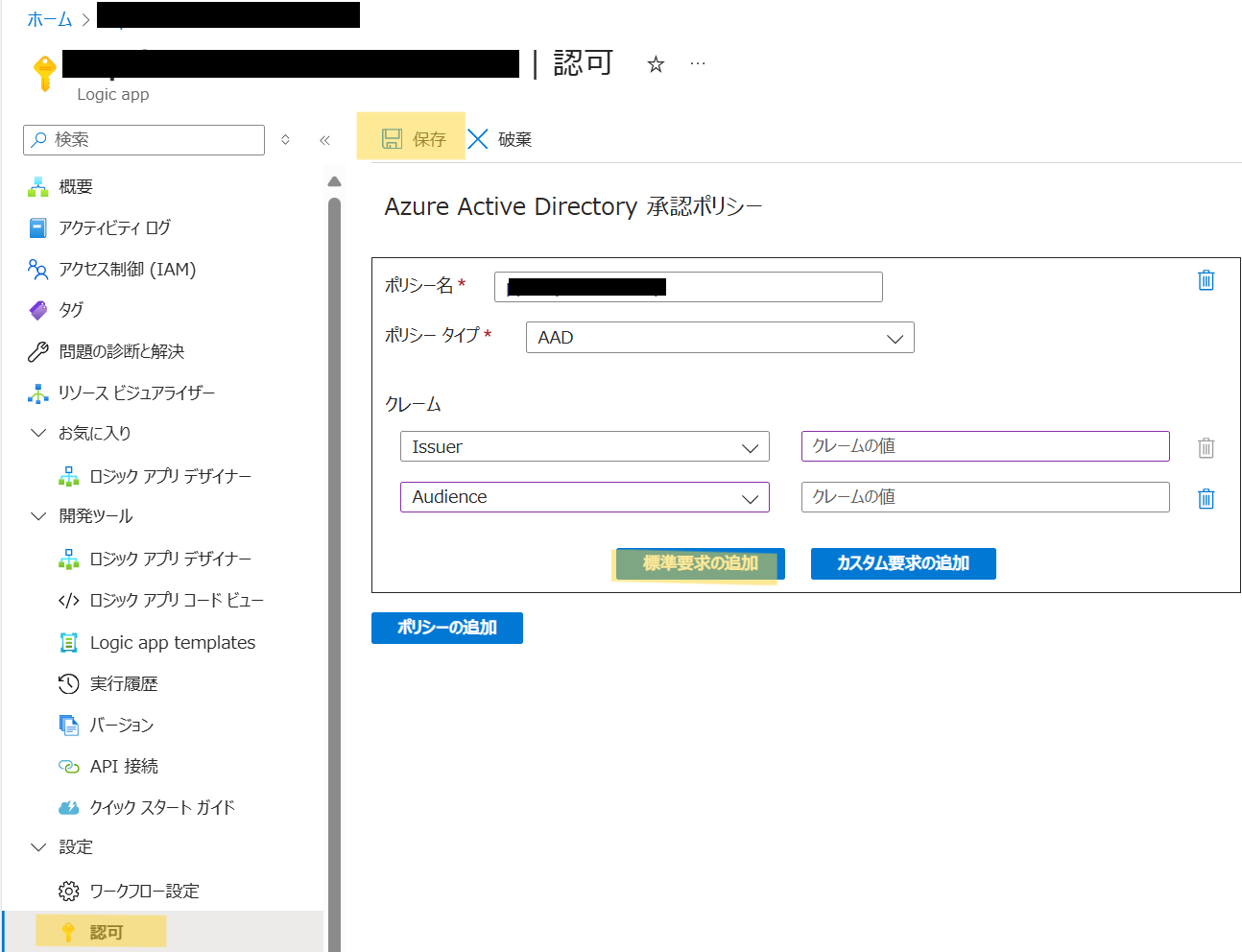The image size is (1242, 952).
Task: Click the Issuer クレームの値 input field
Action: coord(985,446)
